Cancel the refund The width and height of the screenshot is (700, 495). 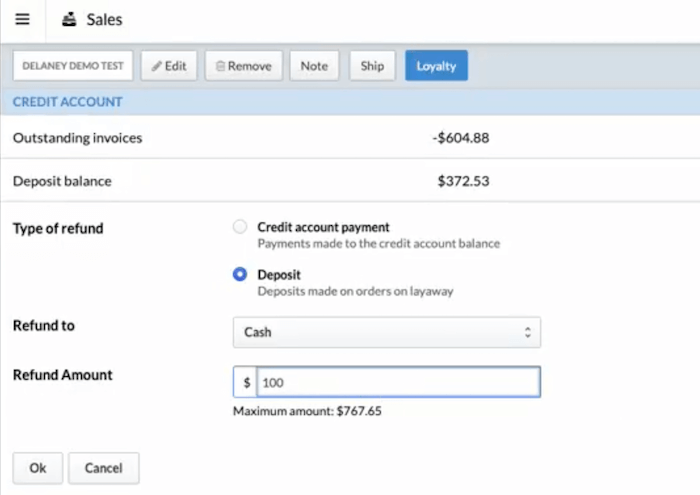pyautogui.click(x=104, y=468)
